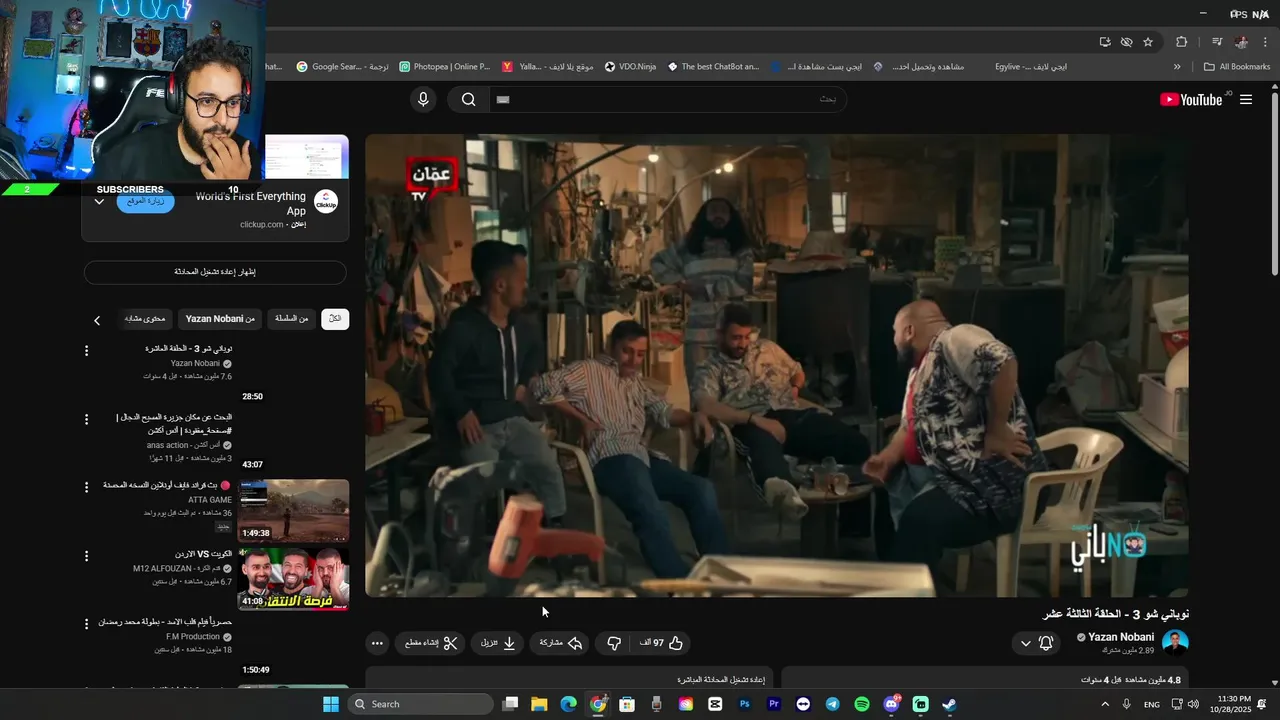The height and width of the screenshot is (720, 1280).
Task: Click the YouTube voice search microphone
Action: 423,99
